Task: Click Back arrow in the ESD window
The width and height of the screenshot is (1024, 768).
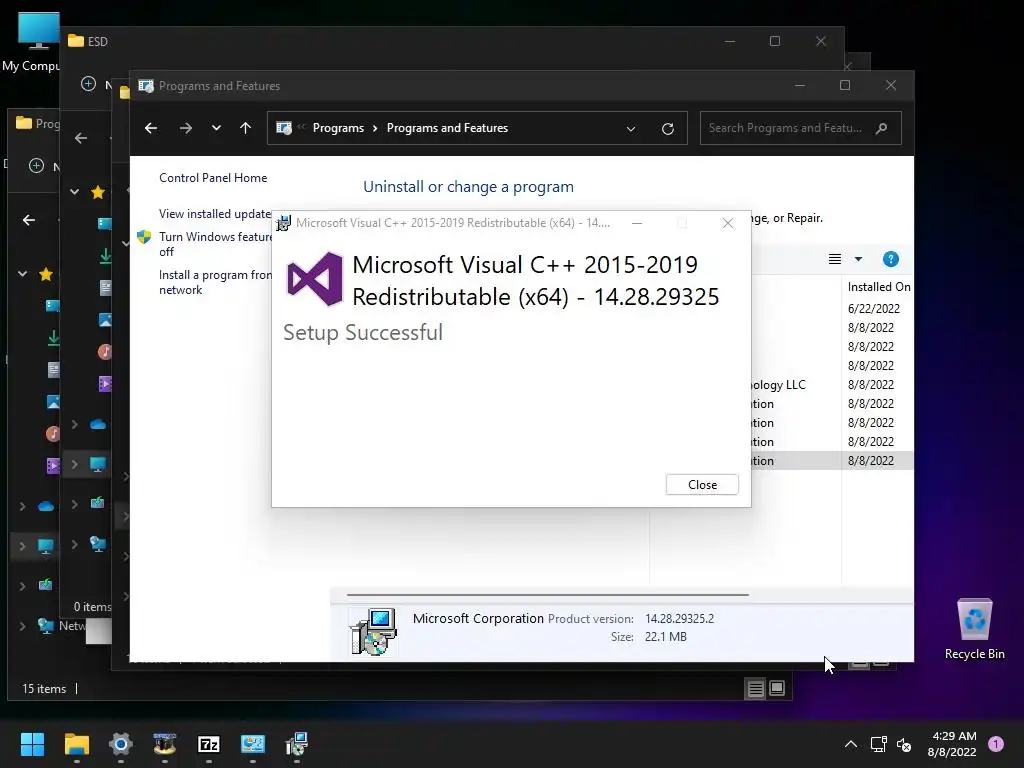Action: pos(81,138)
